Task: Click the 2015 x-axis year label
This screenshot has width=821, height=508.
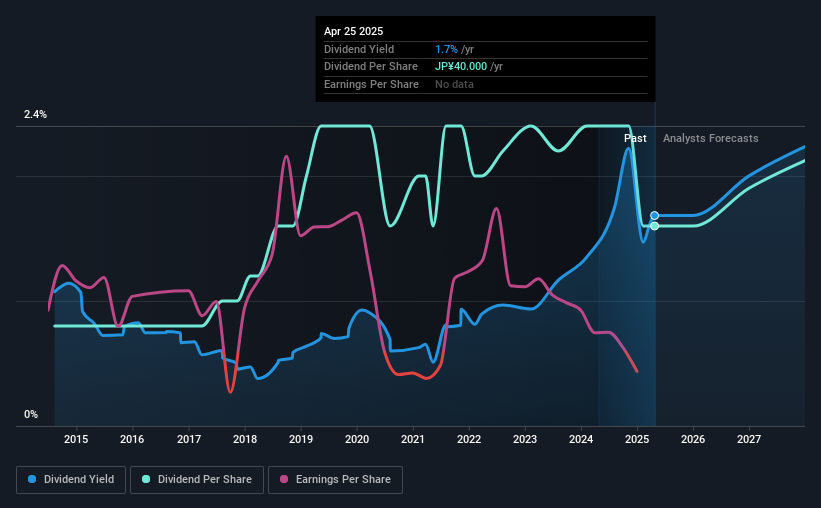Action: click(76, 439)
